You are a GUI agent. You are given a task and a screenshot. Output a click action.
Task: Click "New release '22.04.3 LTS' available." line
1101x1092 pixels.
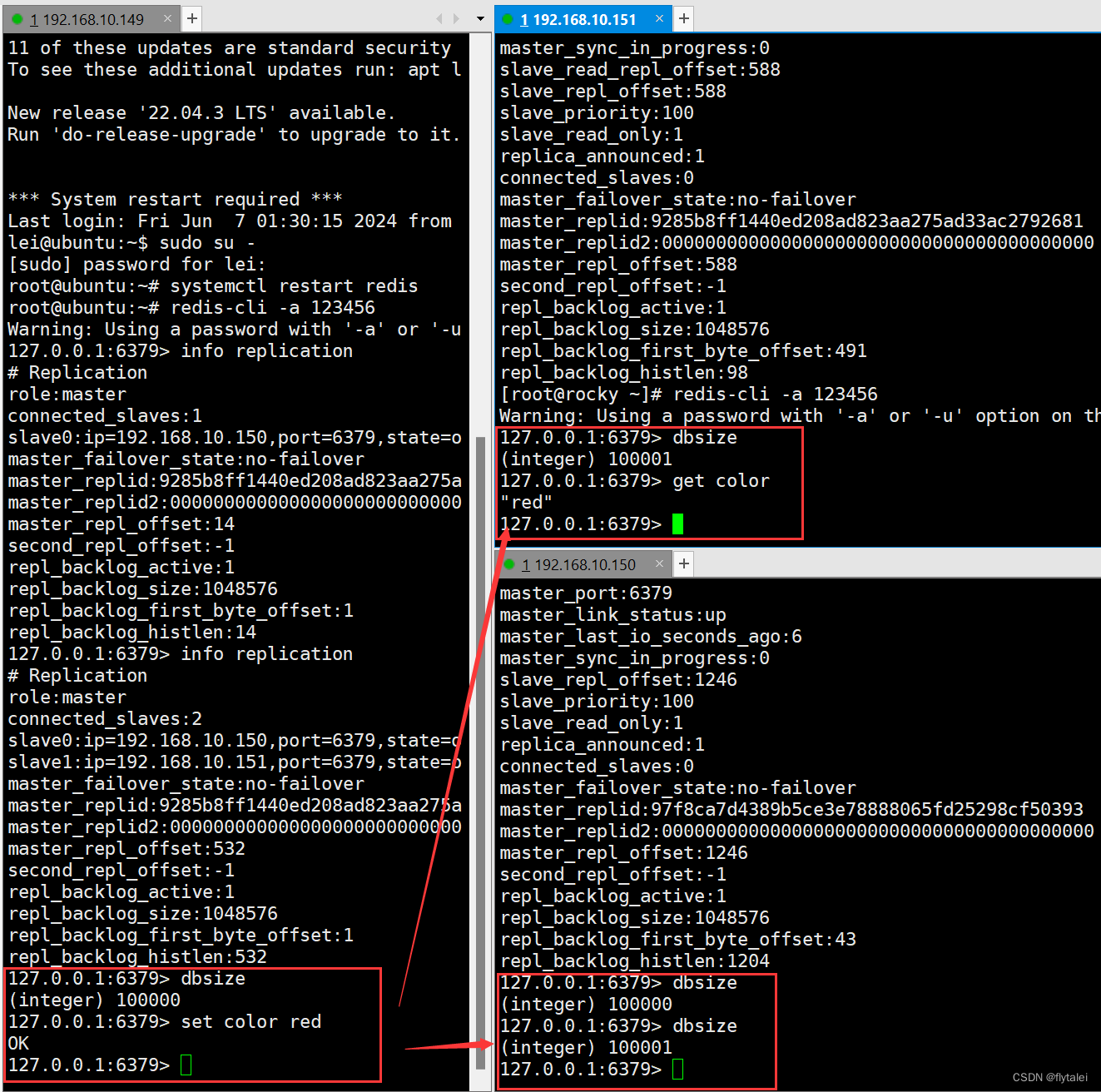pyautogui.click(x=201, y=112)
